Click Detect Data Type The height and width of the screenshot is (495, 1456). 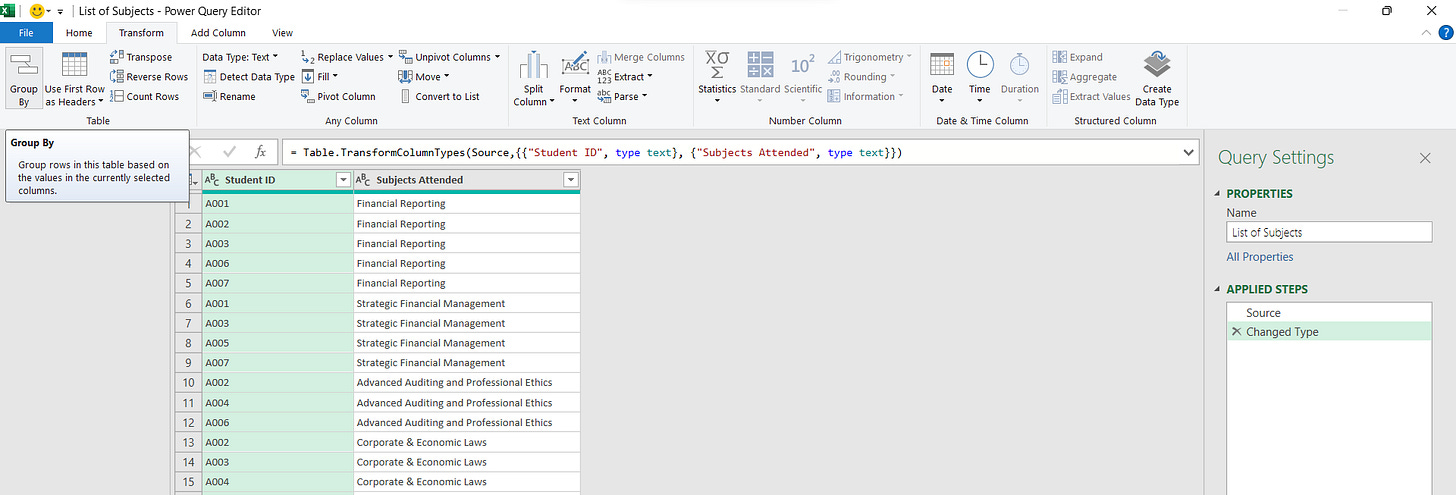click(249, 77)
